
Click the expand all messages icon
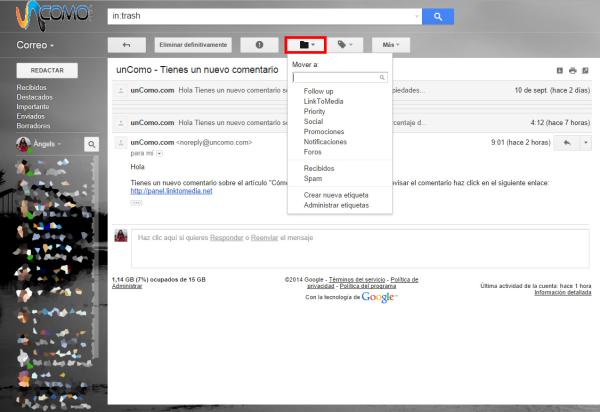coord(559,70)
